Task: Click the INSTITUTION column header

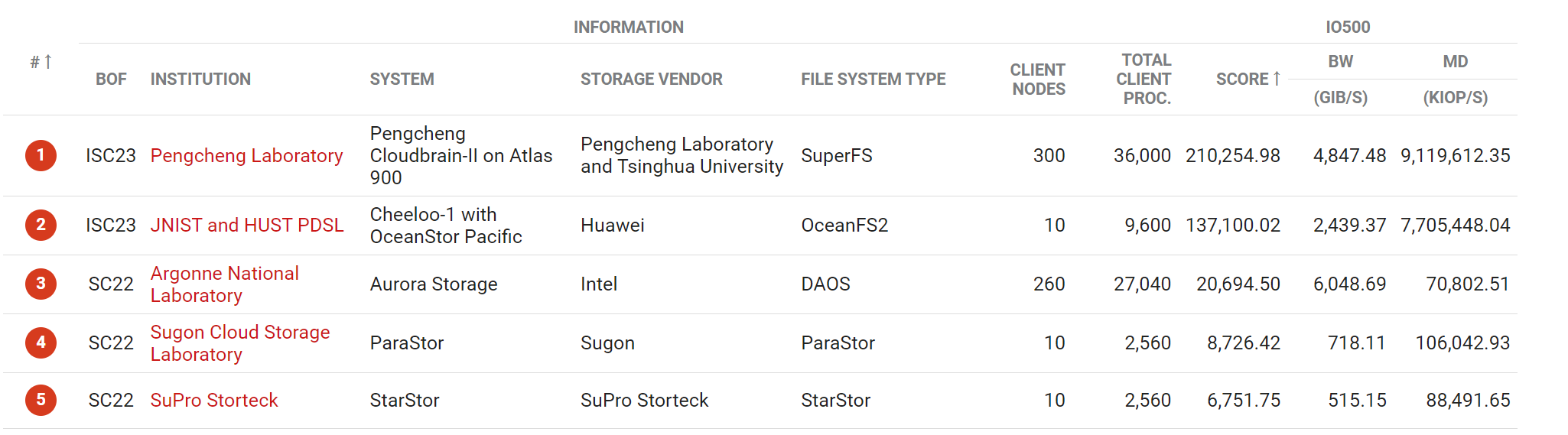Action: [200, 79]
